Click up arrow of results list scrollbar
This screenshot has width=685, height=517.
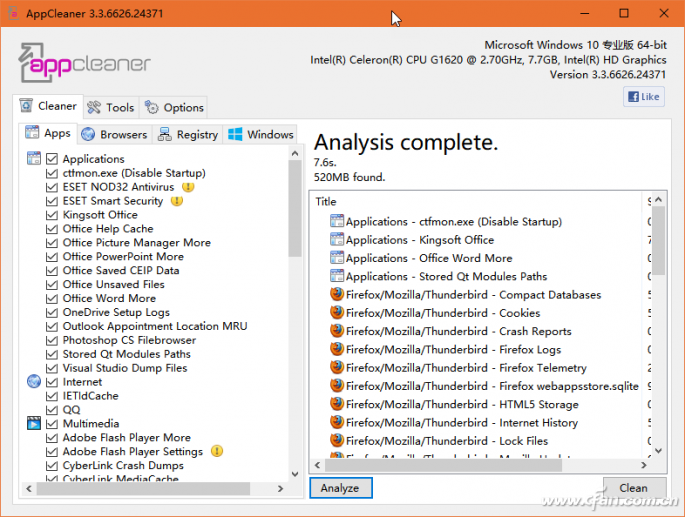(659, 199)
